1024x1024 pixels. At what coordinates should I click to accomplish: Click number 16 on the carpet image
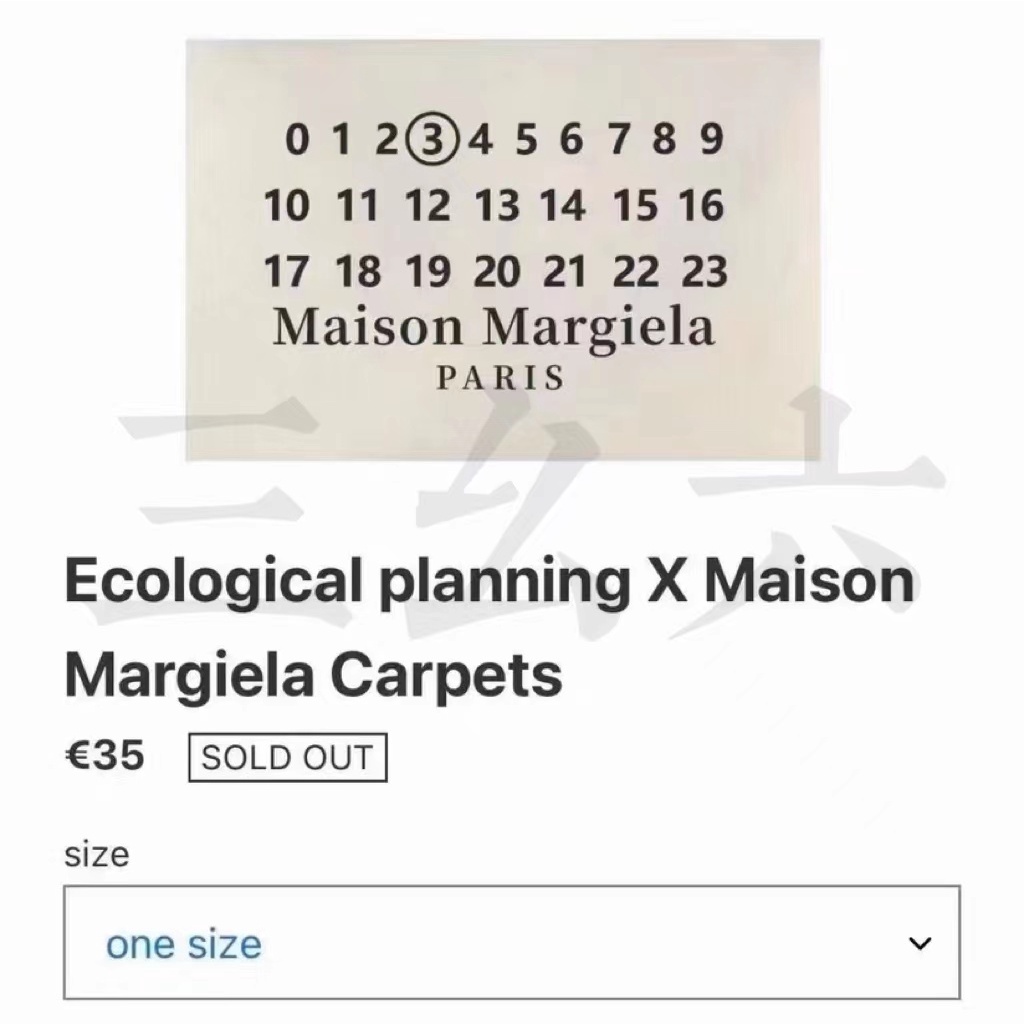701,205
